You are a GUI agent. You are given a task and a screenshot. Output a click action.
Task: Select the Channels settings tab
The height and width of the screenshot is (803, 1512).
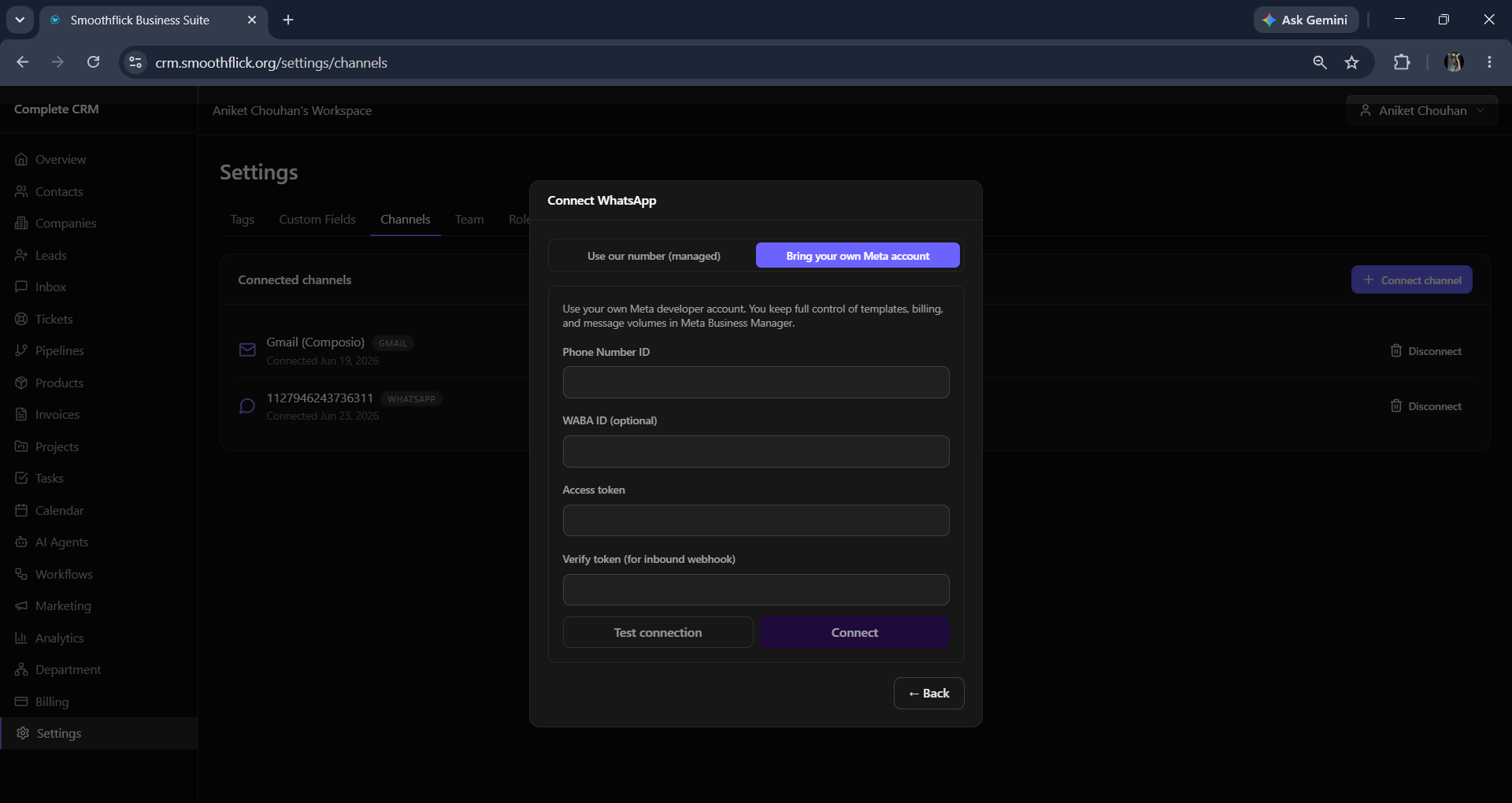coord(406,220)
